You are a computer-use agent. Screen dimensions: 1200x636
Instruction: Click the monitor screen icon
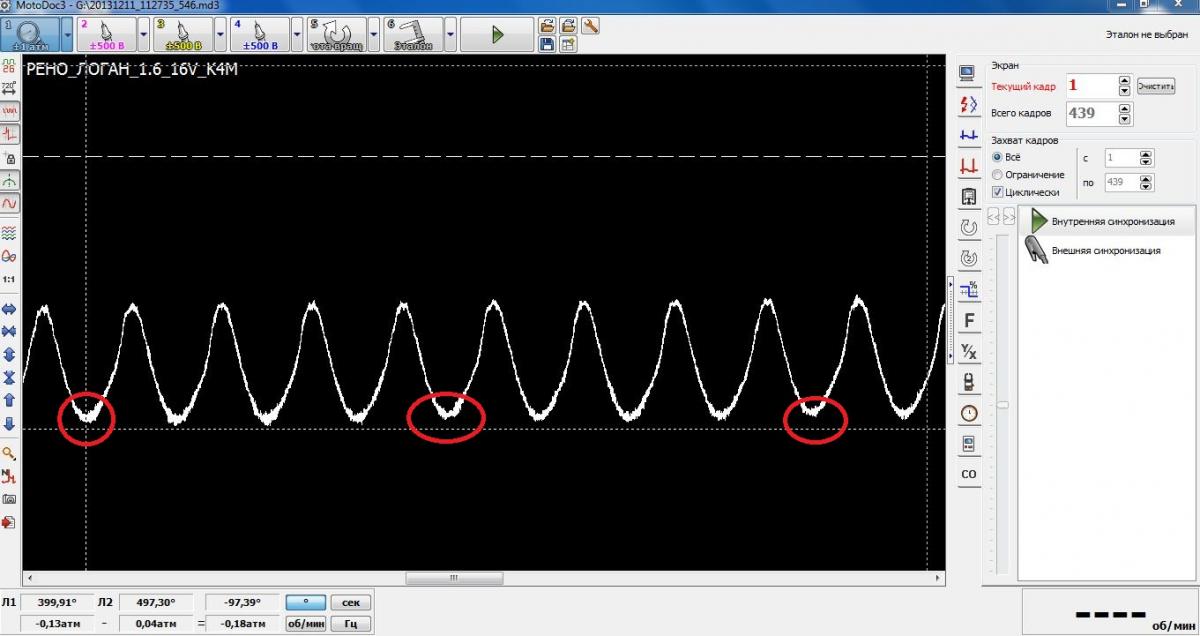[967, 73]
